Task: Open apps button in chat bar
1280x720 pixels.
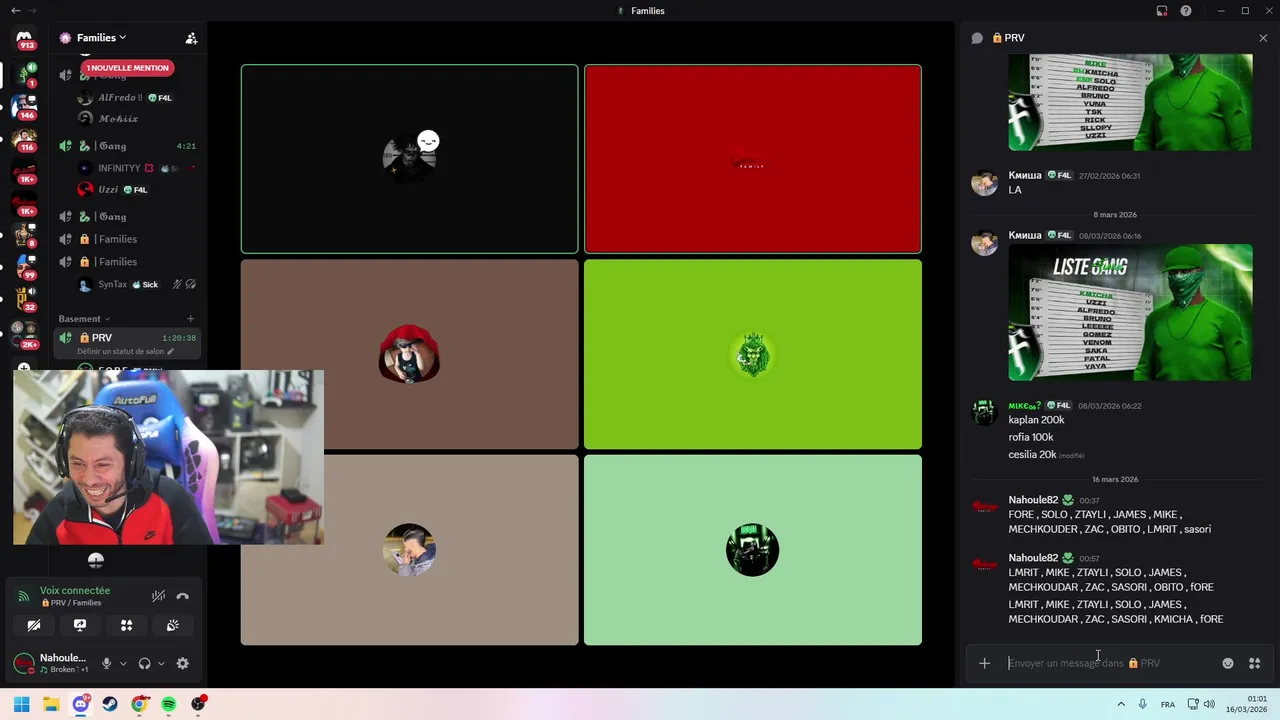Action: point(1255,663)
